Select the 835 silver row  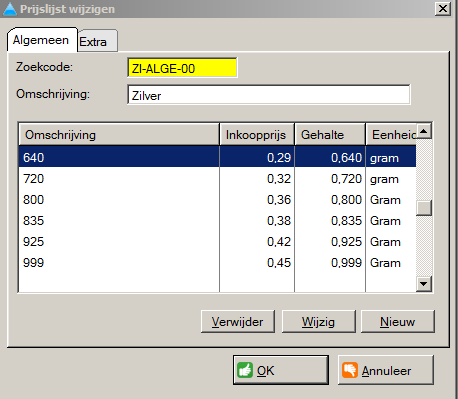click(217, 221)
